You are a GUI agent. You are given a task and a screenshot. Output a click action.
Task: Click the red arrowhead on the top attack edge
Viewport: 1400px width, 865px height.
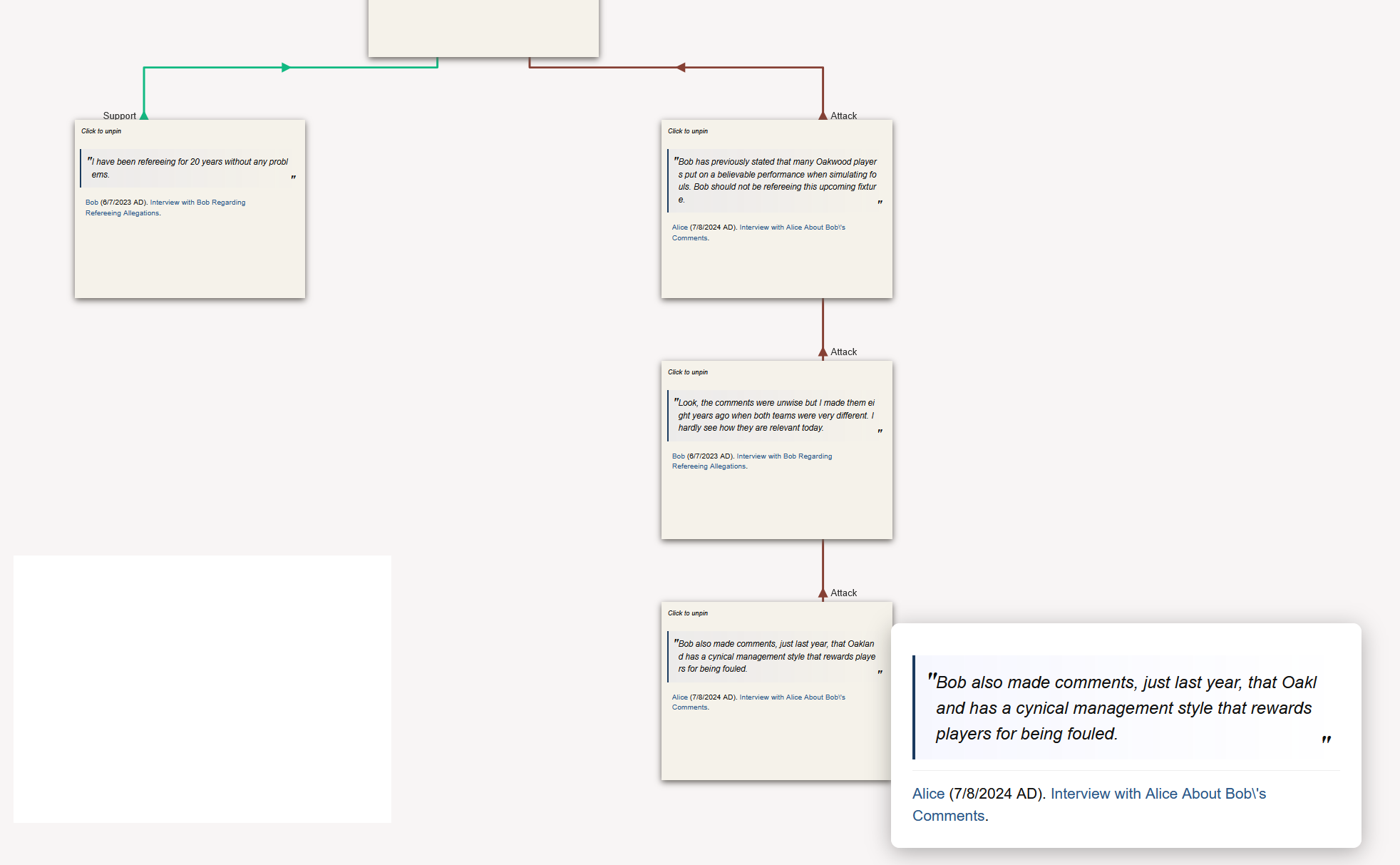click(x=681, y=68)
